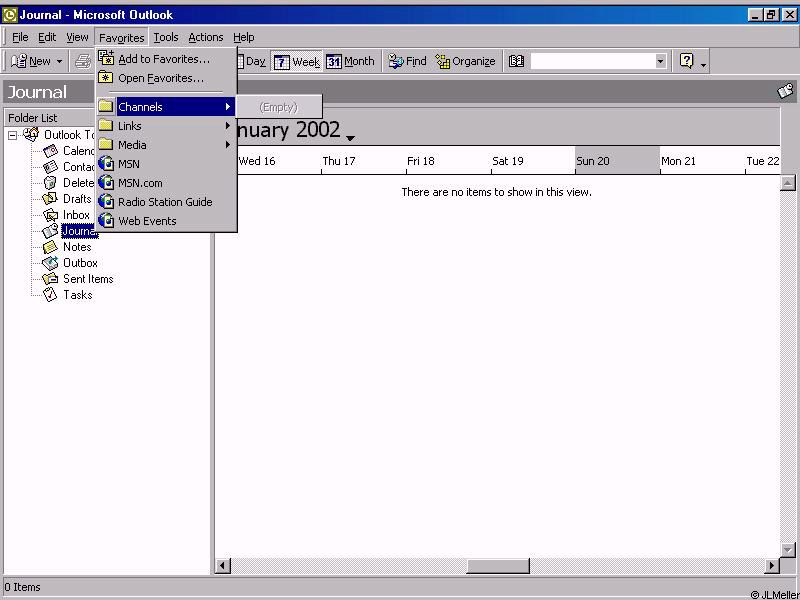Open the Outbox folder icon
Viewport: 800px width, 600px height.
tap(50, 263)
